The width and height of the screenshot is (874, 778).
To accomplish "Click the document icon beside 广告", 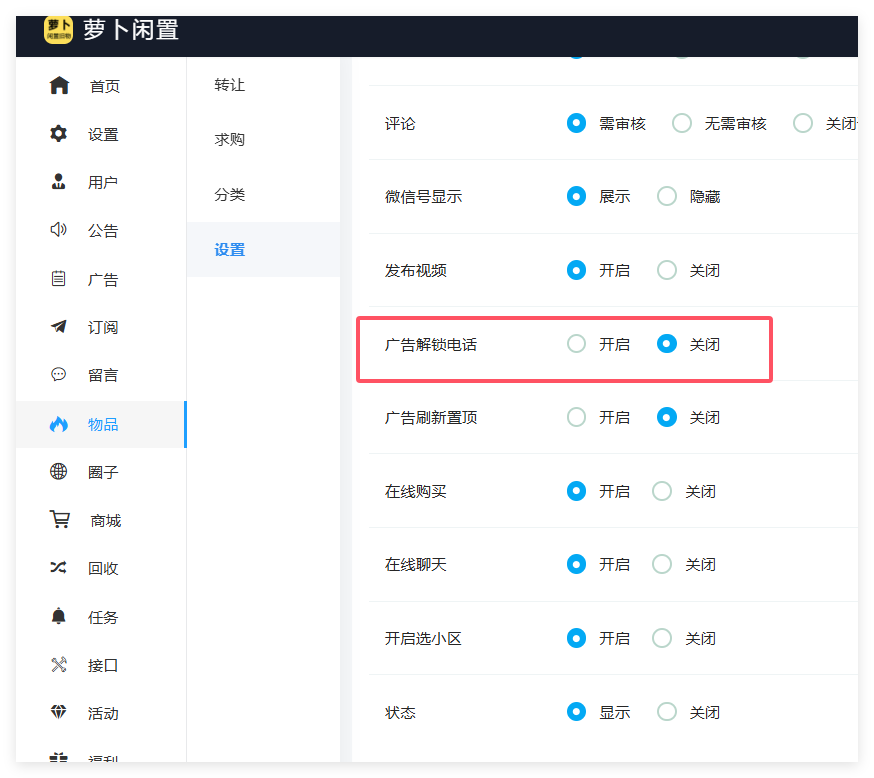I will (59, 278).
